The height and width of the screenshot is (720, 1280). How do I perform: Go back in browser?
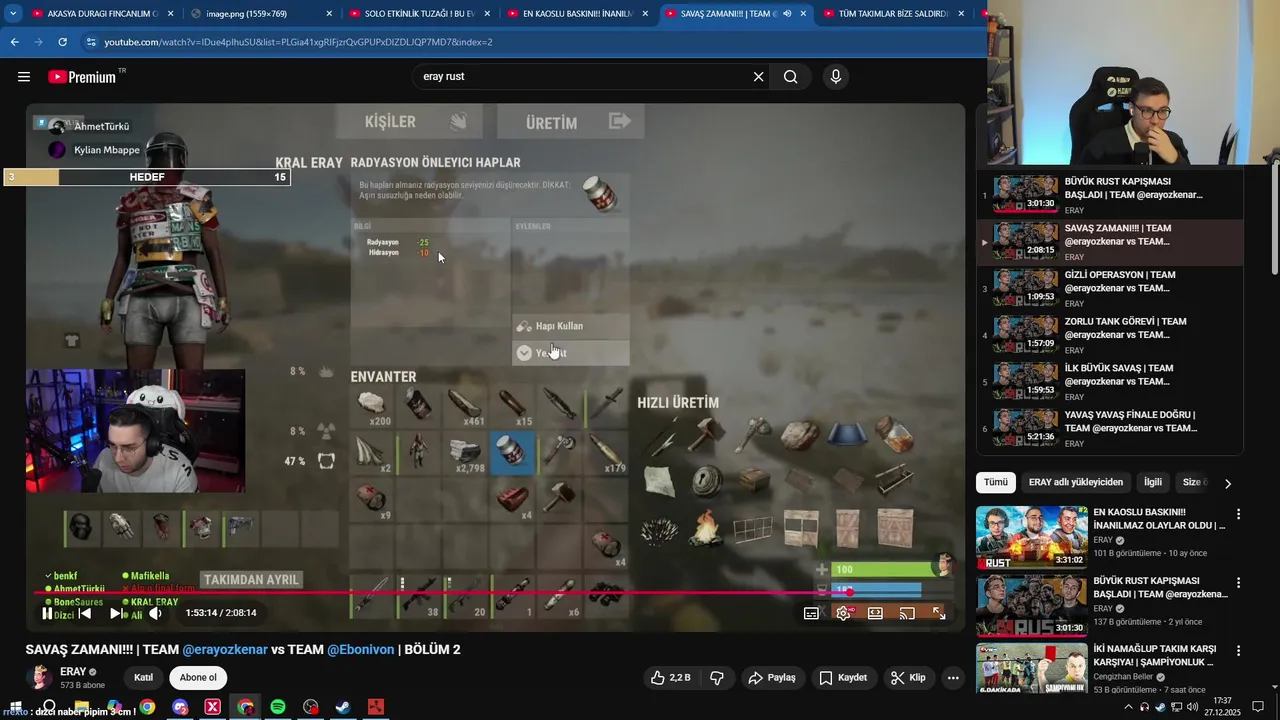click(14, 42)
